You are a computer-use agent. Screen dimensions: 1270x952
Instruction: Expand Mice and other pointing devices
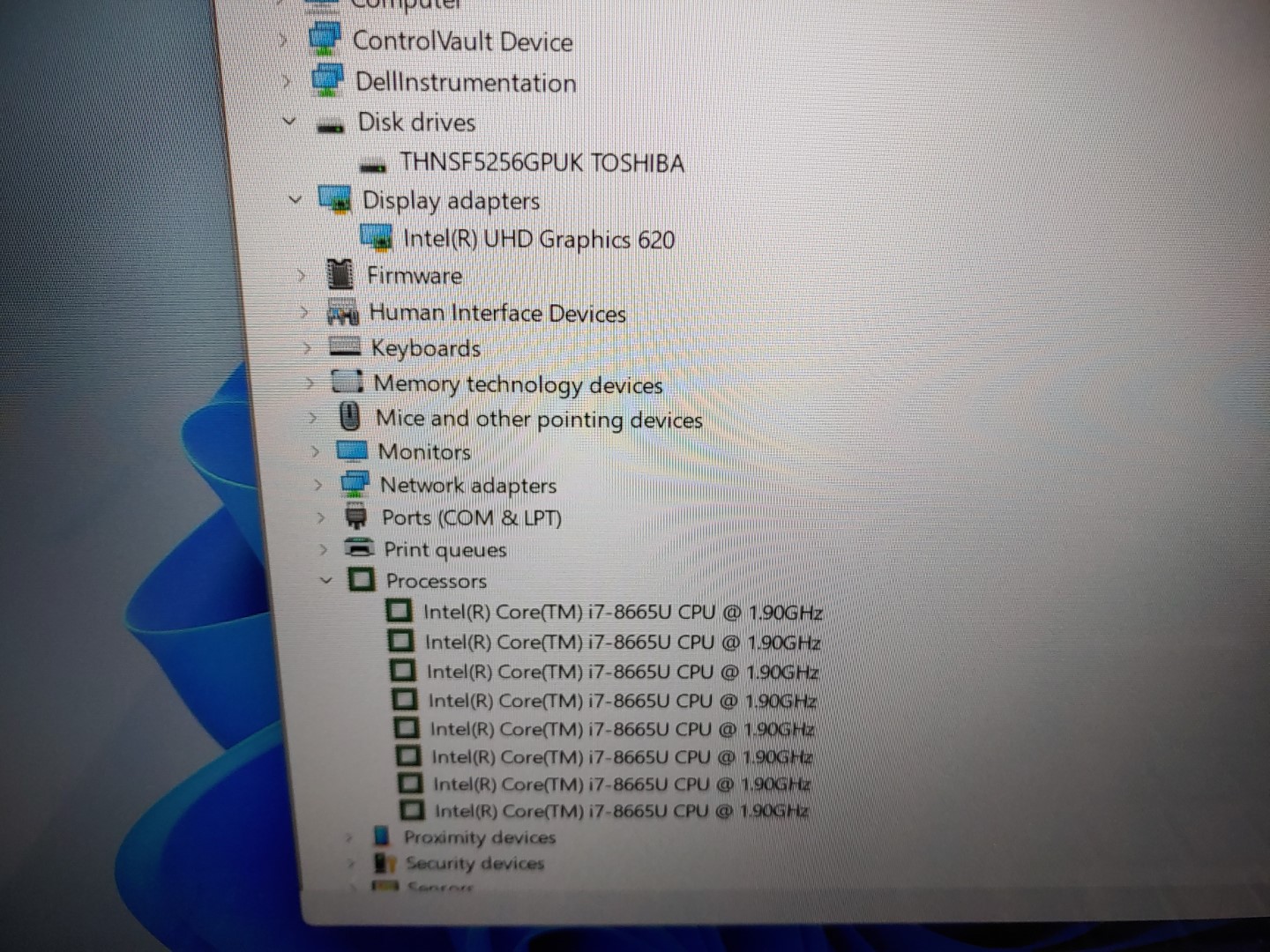coord(312,418)
